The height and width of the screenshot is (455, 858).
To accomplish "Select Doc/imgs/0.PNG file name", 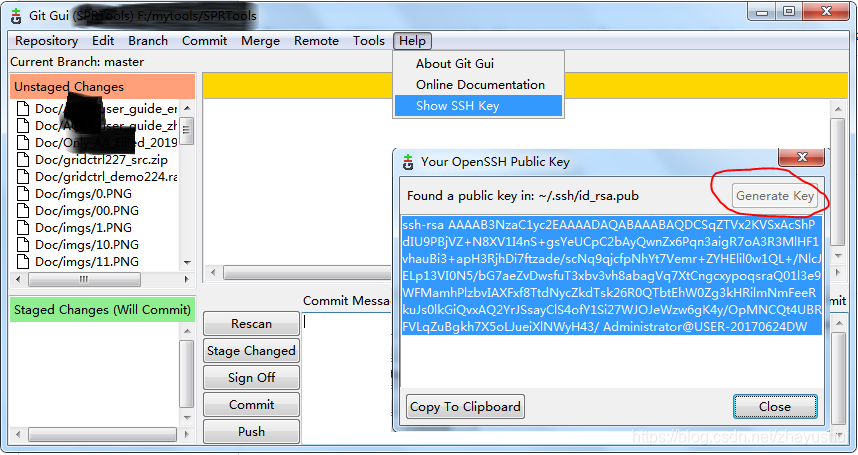I will click(83, 194).
